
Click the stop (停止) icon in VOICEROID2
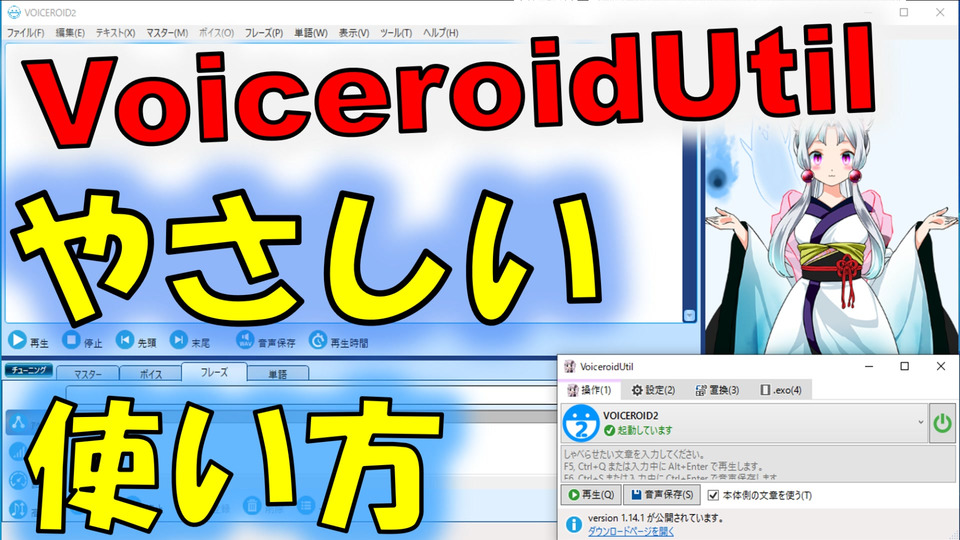tap(71, 340)
